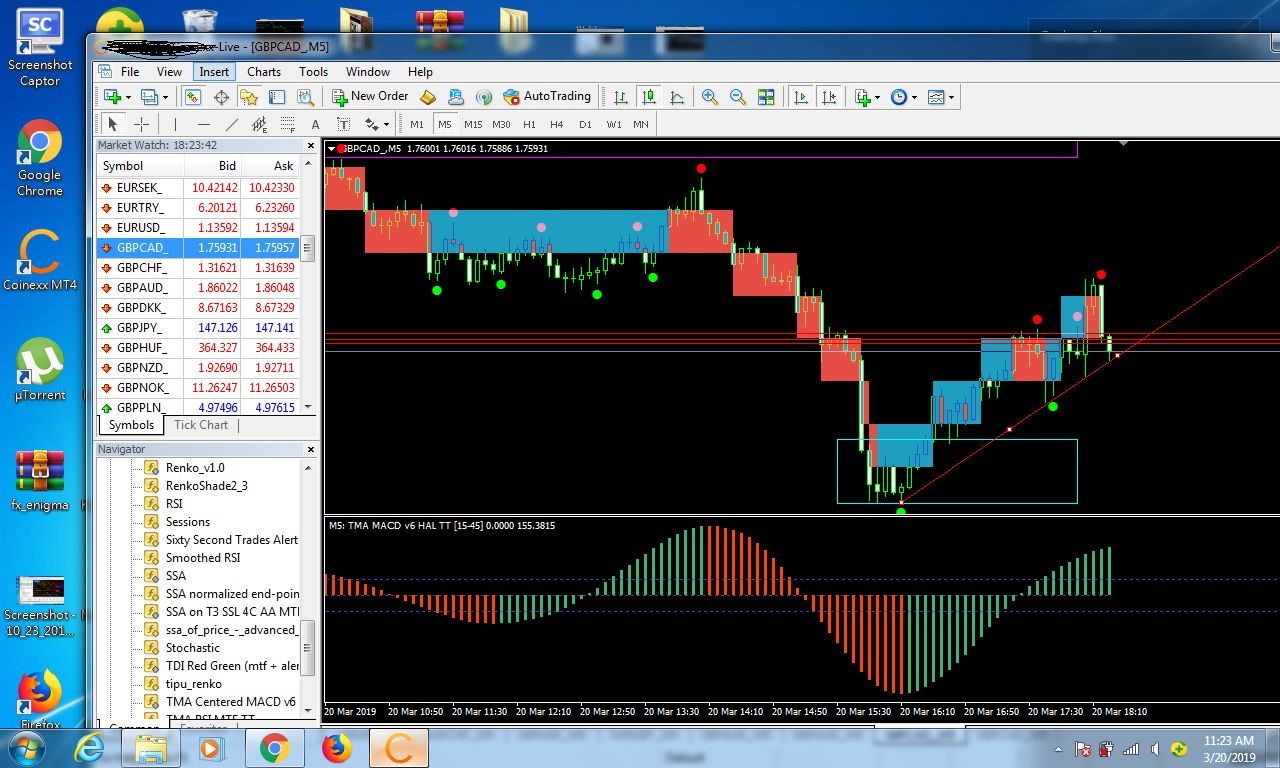The image size is (1280, 768).
Task: Select the Renko_v1.0 indicator
Action: pyautogui.click(x=195, y=468)
